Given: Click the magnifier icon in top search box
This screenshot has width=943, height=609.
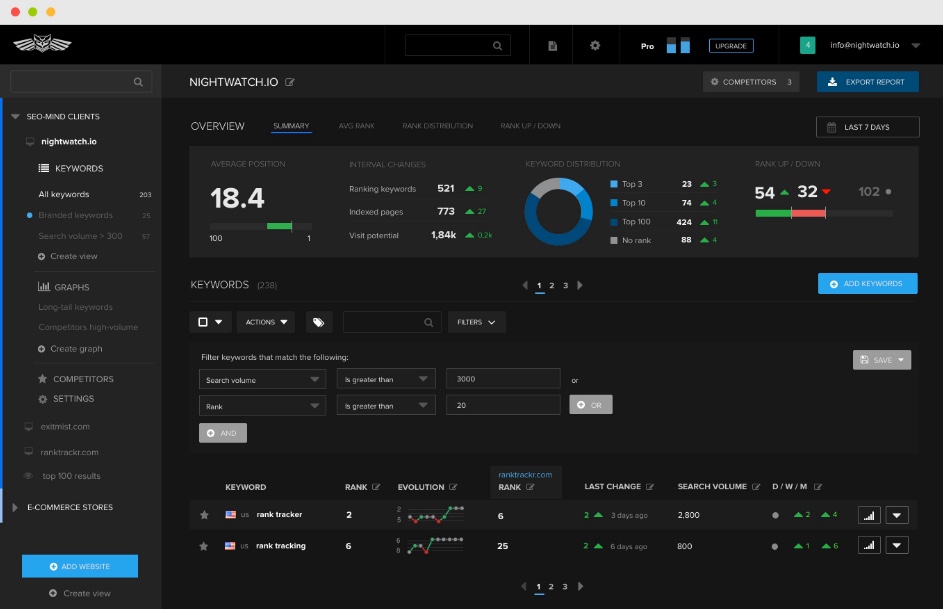Looking at the screenshot, I should 497,46.
